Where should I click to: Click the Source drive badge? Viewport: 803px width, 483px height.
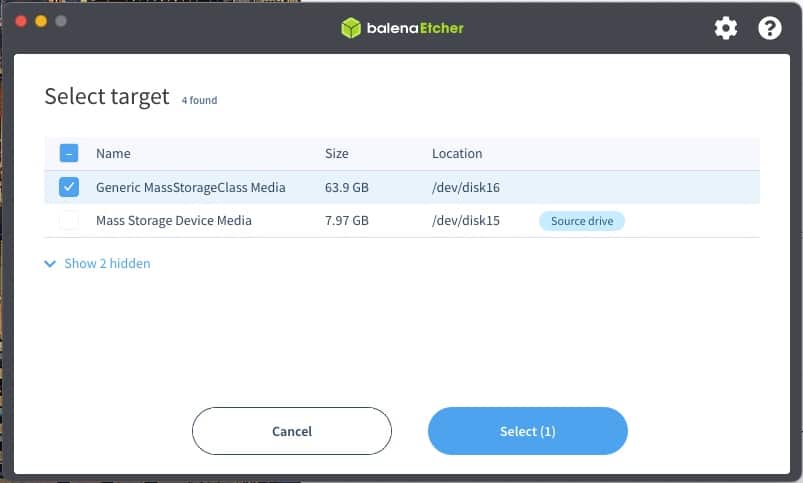coord(582,221)
